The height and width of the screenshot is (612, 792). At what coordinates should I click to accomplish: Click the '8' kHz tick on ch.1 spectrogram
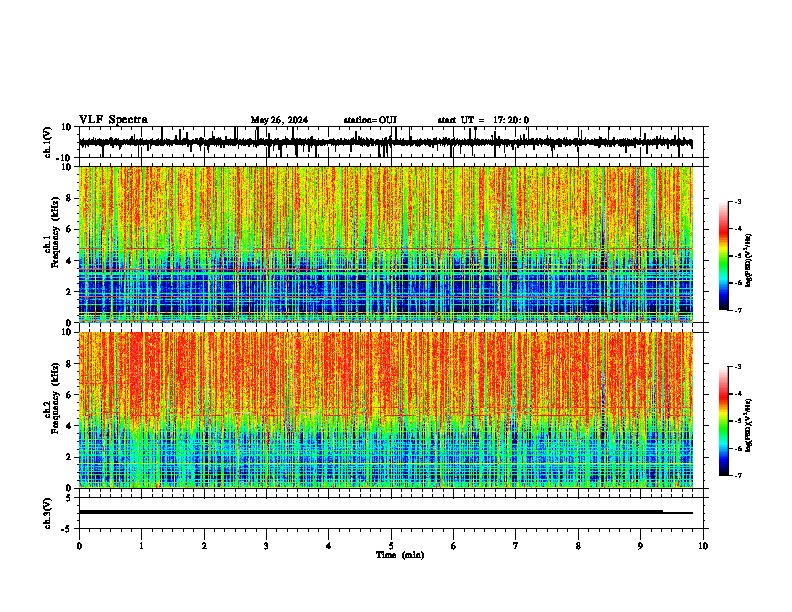[70, 198]
